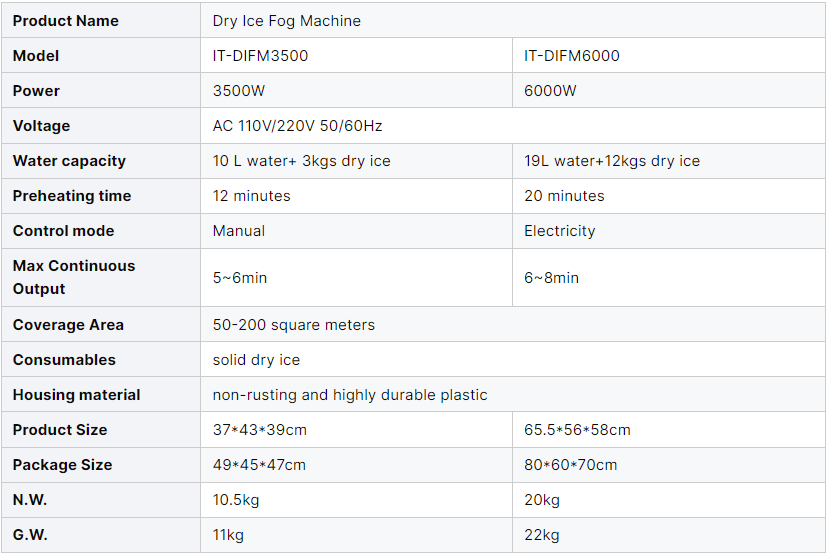Select the 10 L water+ 3kgs dry ice cell
This screenshot has width=828, height=555.
302,161
